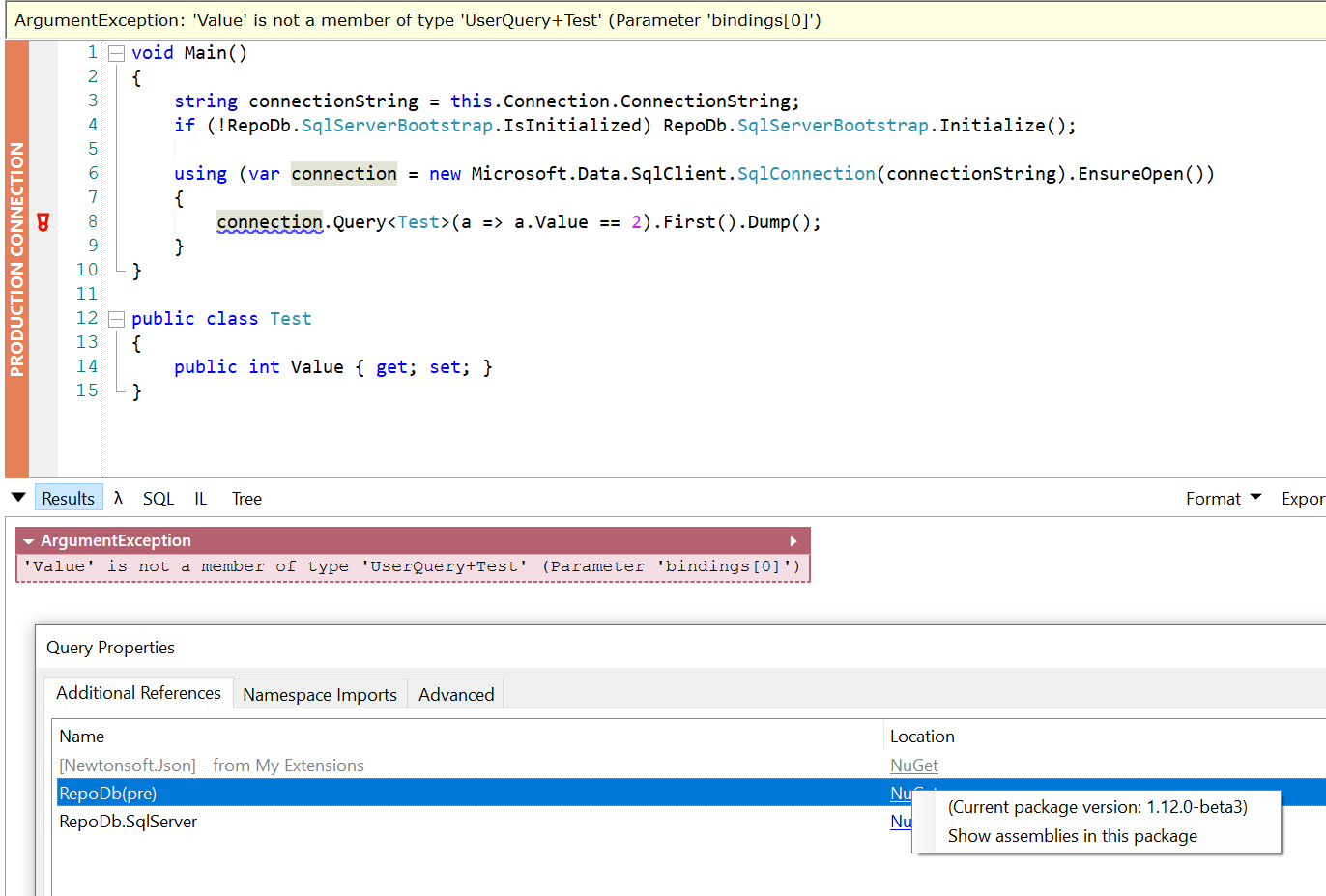The image size is (1326, 896).
Task: Collapse the Test class code region
Action: point(115,318)
